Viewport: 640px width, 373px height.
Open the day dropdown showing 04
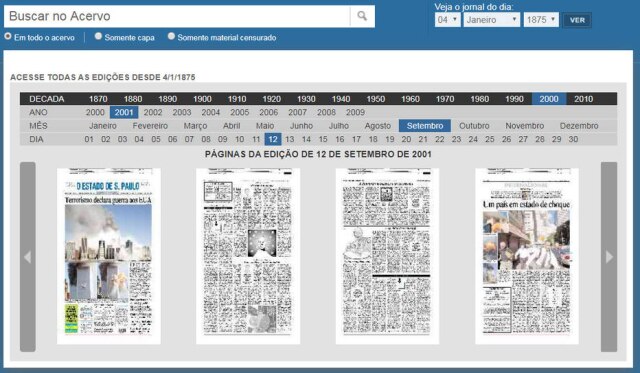pos(447,20)
